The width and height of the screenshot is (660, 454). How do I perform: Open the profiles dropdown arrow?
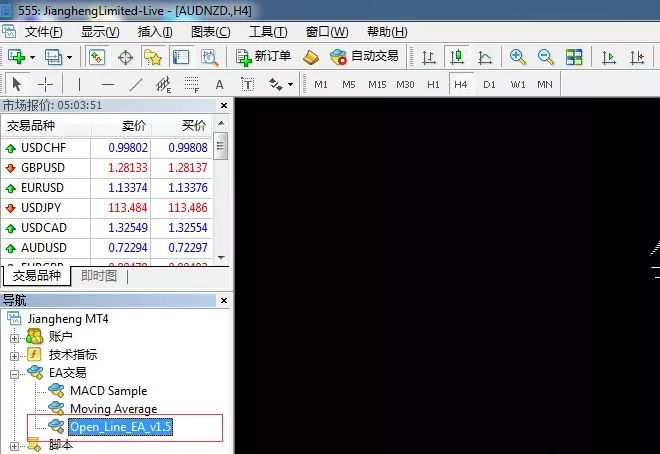tap(69, 57)
